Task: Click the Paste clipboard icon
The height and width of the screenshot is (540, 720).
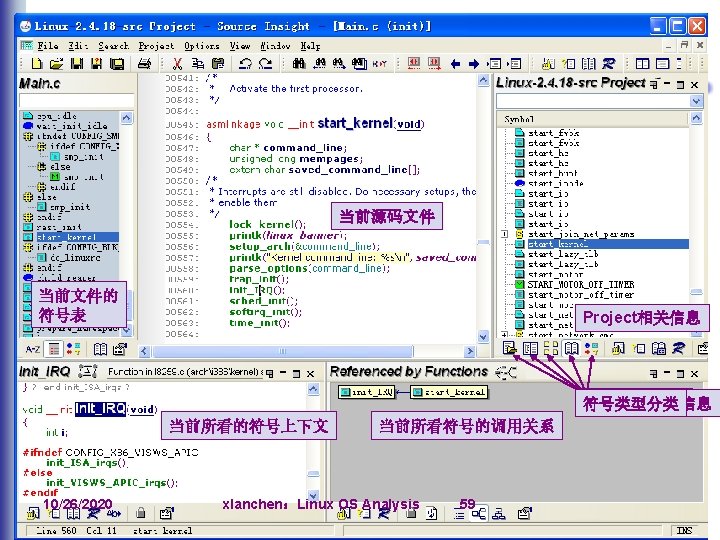Action: click(x=218, y=64)
